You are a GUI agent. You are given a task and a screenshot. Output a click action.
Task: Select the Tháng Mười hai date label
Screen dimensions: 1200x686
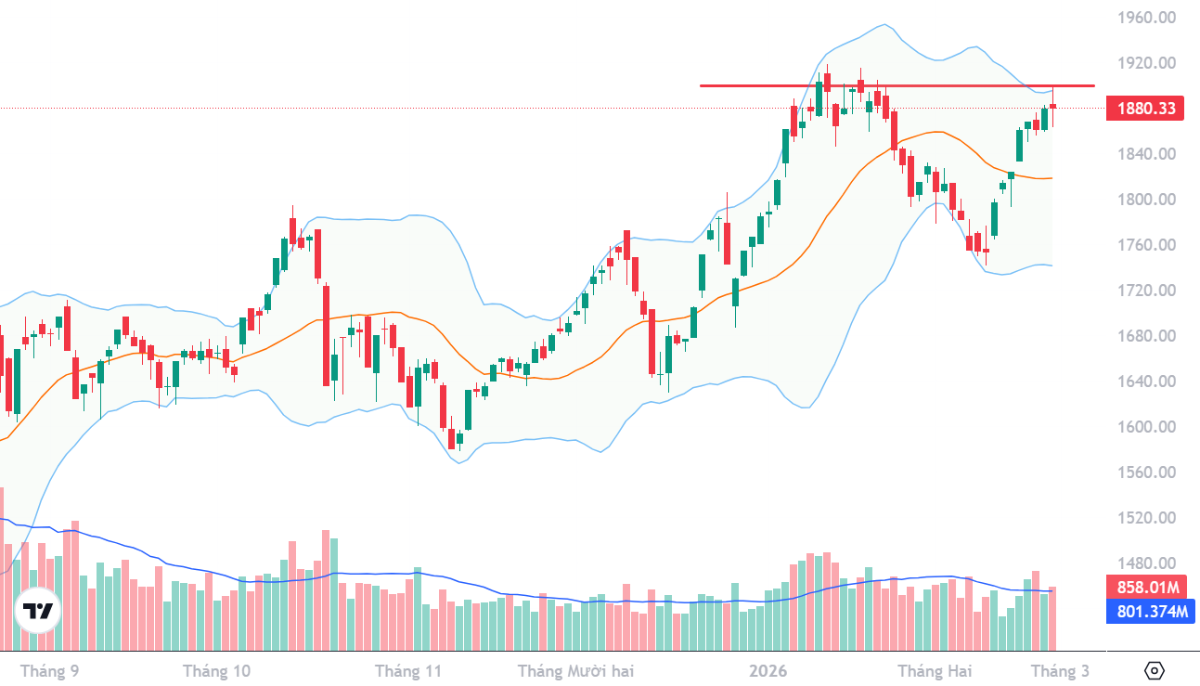coord(575,670)
